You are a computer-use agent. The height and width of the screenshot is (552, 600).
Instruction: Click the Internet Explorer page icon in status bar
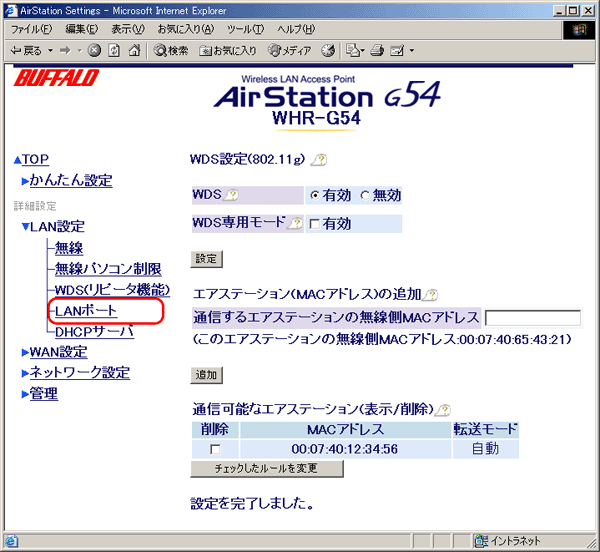point(11,541)
